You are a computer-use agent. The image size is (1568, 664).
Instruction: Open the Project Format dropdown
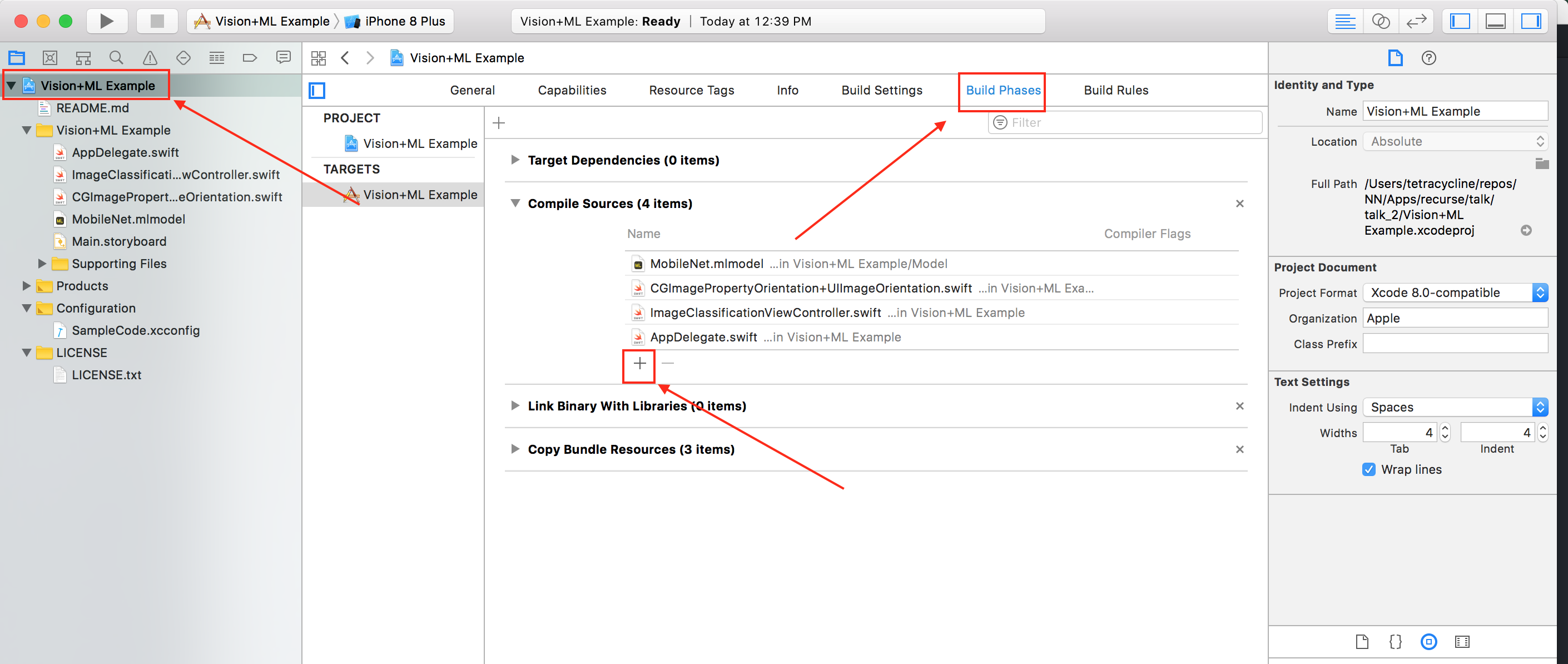(1455, 293)
